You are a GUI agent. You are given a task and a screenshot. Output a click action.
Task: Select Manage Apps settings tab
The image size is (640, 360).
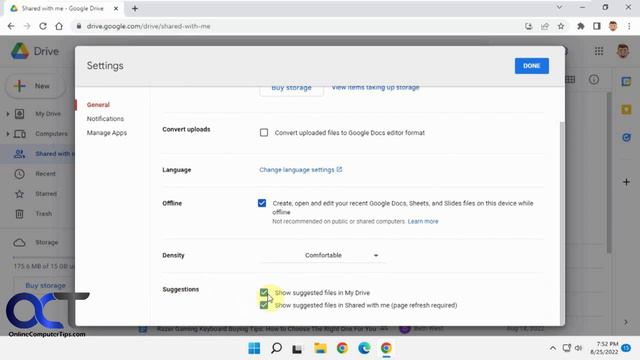[x=107, y=133]
